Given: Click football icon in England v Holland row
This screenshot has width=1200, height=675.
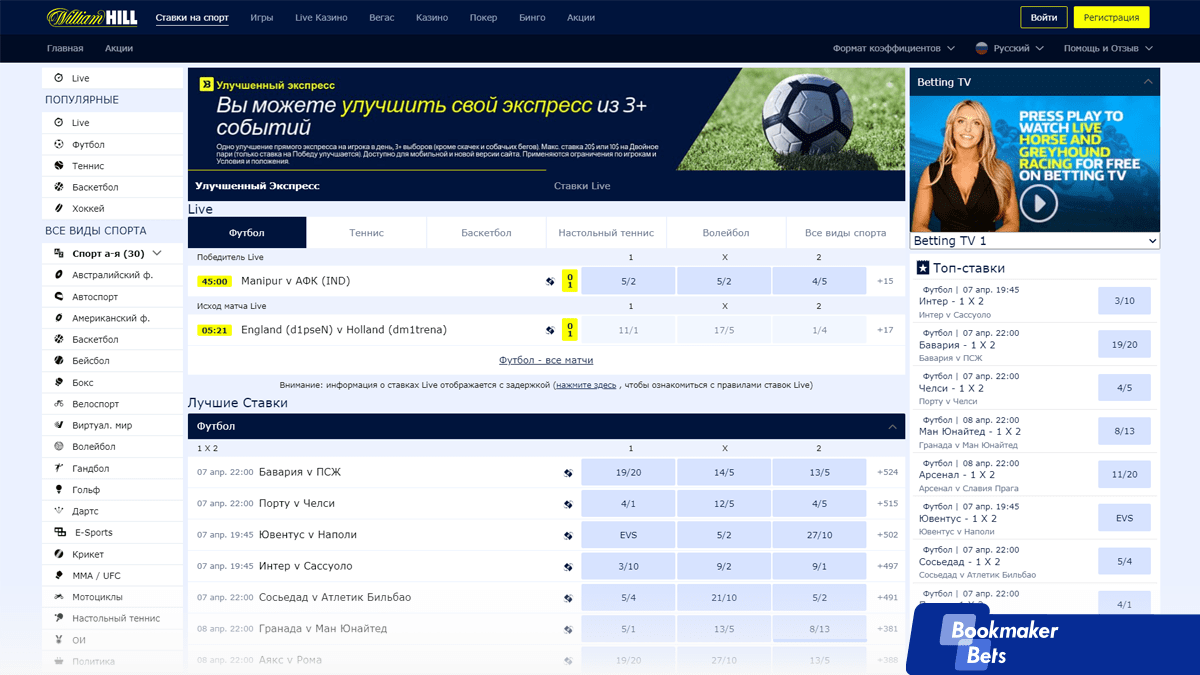Looking at the screenshot, I should click(x=550, y=330).
